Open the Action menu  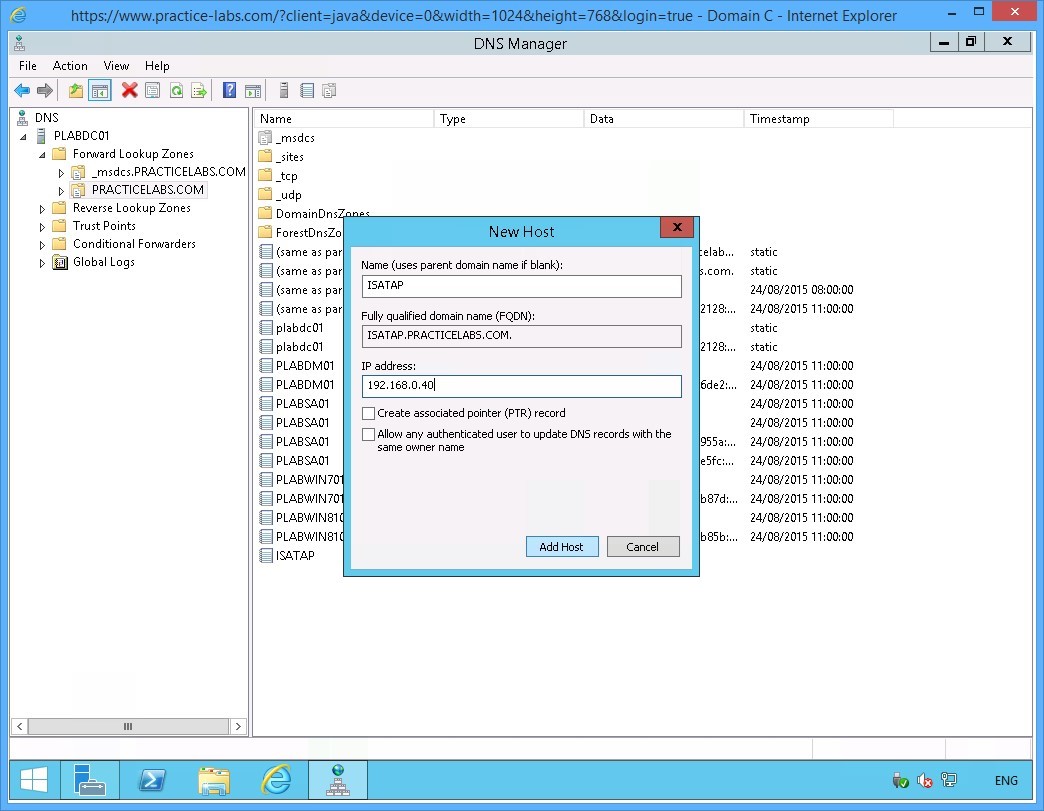(x=70, y=66)
